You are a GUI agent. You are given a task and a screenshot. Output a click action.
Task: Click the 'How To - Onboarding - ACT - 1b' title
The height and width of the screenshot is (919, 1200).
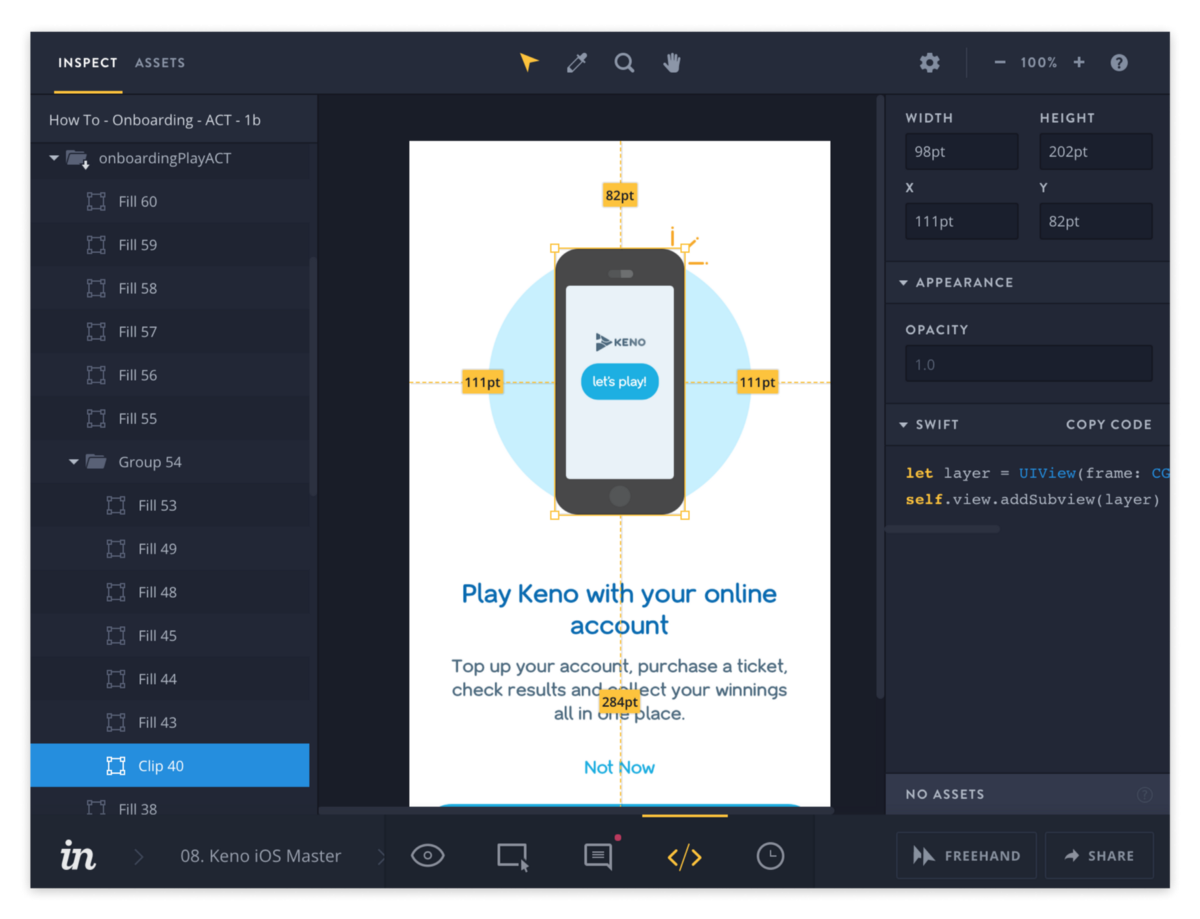[x=155, y=120]
